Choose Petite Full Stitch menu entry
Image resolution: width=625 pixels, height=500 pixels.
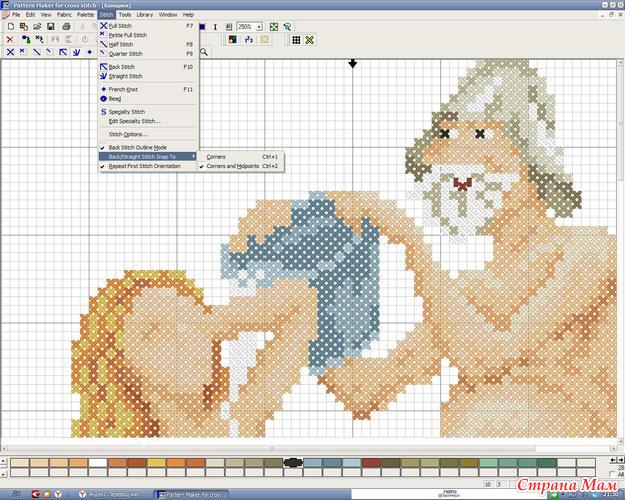pyautogui.click(x=148, y=35)
